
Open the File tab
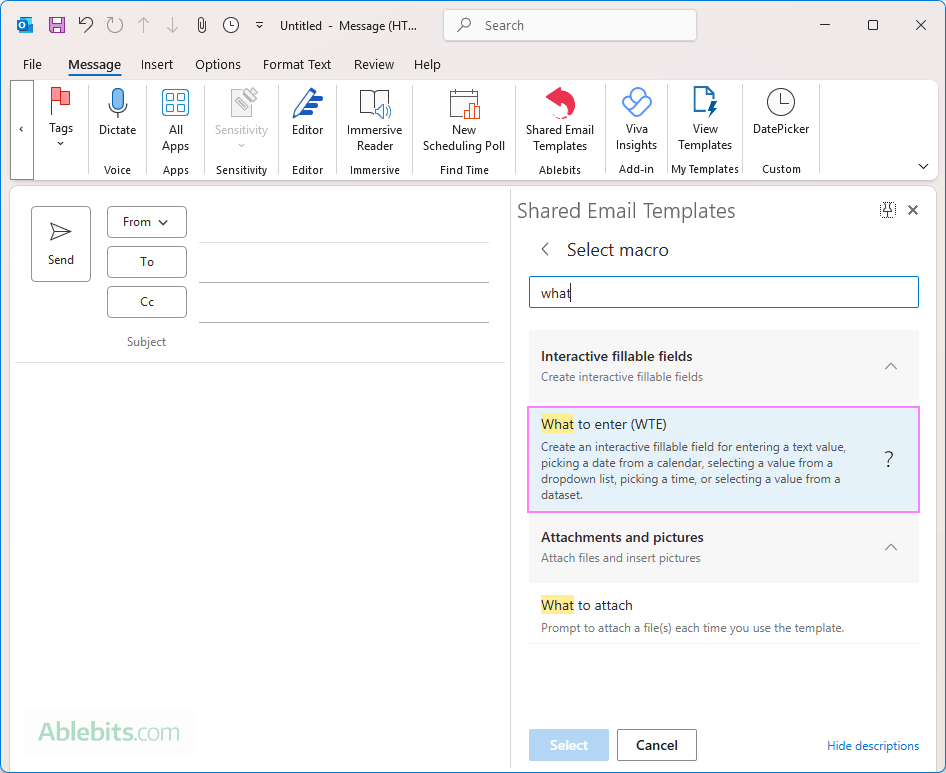(x=32, y=65)
